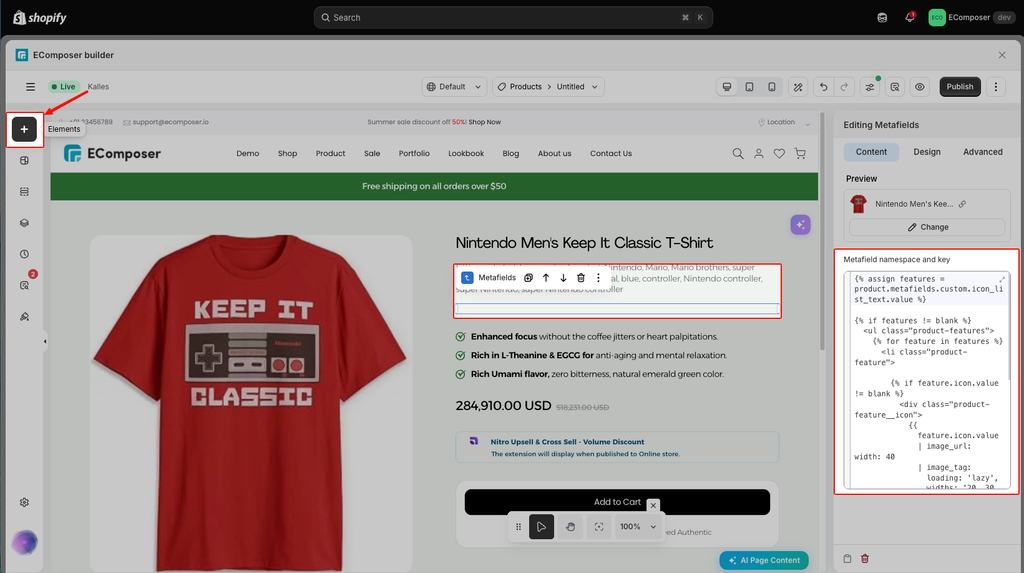This screenshot has height=573, width=1024.
Task: Open Metafields element more options
Action: pyautogui.click(x=598, y=278)
